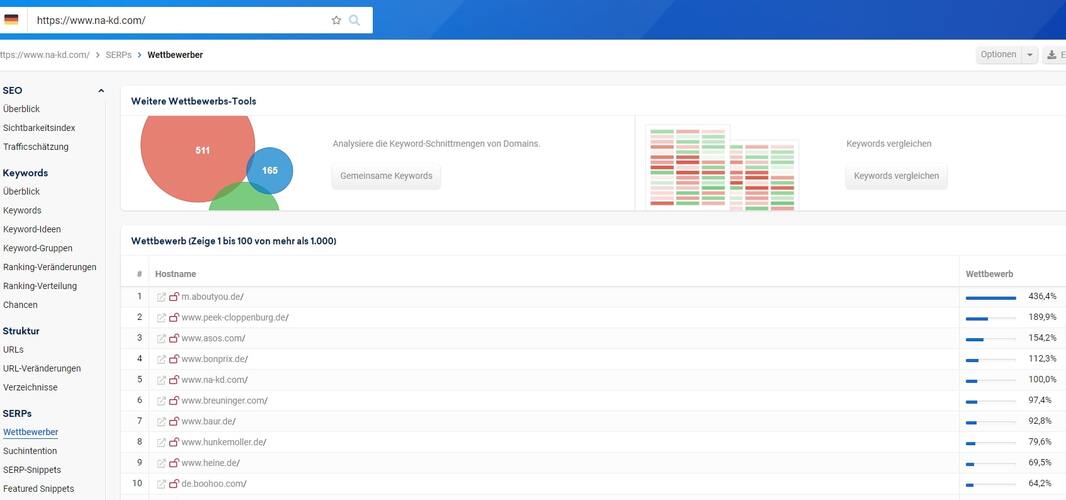The width and height of the screenshot is (1066, 500).
Task: Click competition bar for peek-cloppenburg 189,9%
Action: click(x=991, y=318)
